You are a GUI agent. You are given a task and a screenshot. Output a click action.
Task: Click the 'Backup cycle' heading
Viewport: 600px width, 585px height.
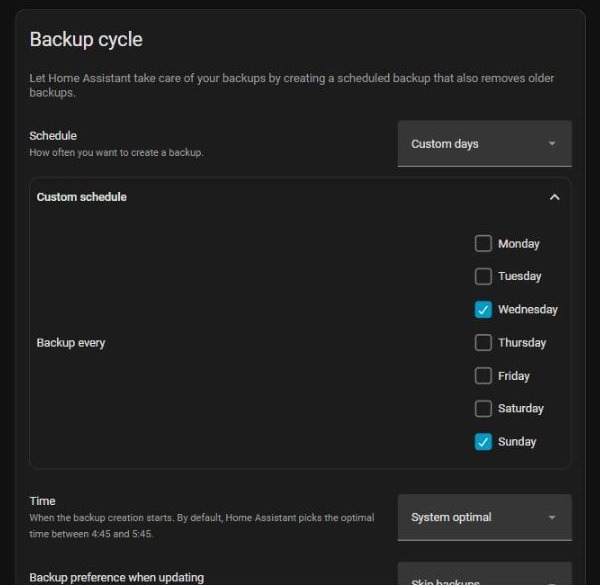[86, 40]
